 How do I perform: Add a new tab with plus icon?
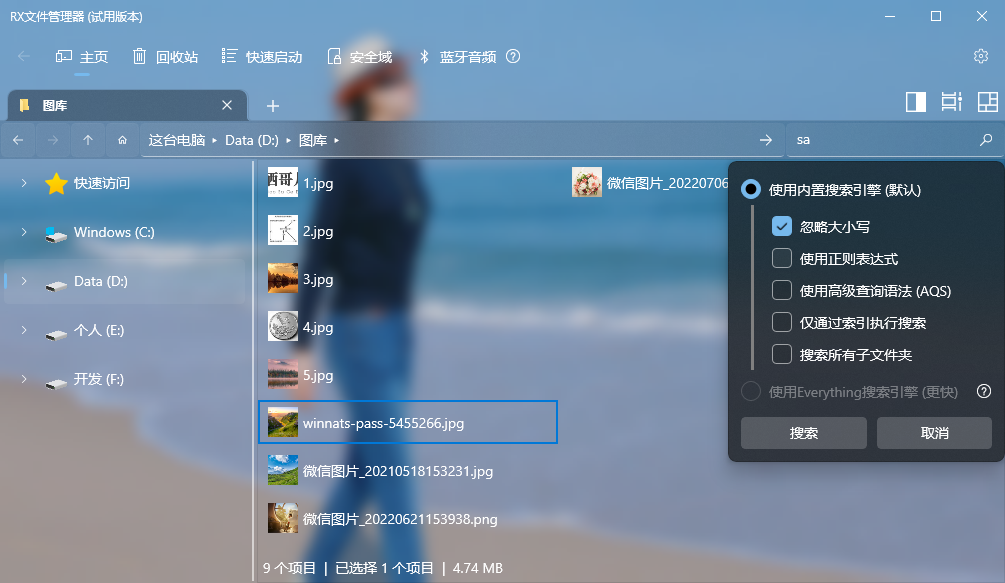[273, 106]
